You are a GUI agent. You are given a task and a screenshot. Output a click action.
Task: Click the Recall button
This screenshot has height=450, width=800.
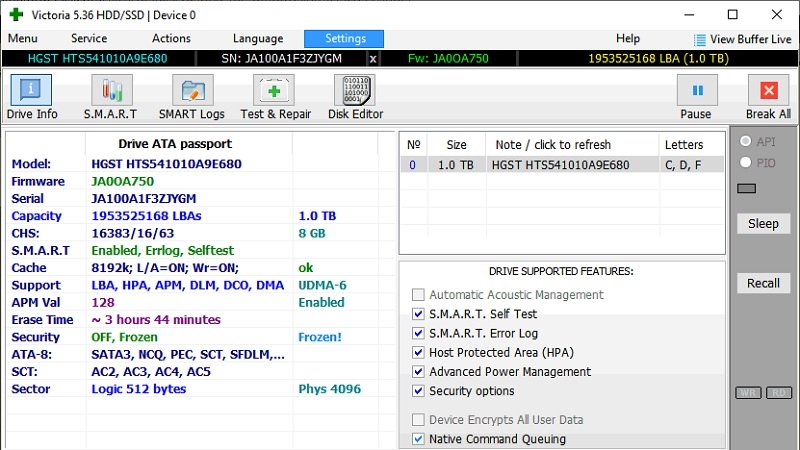[x=763, y=283]
